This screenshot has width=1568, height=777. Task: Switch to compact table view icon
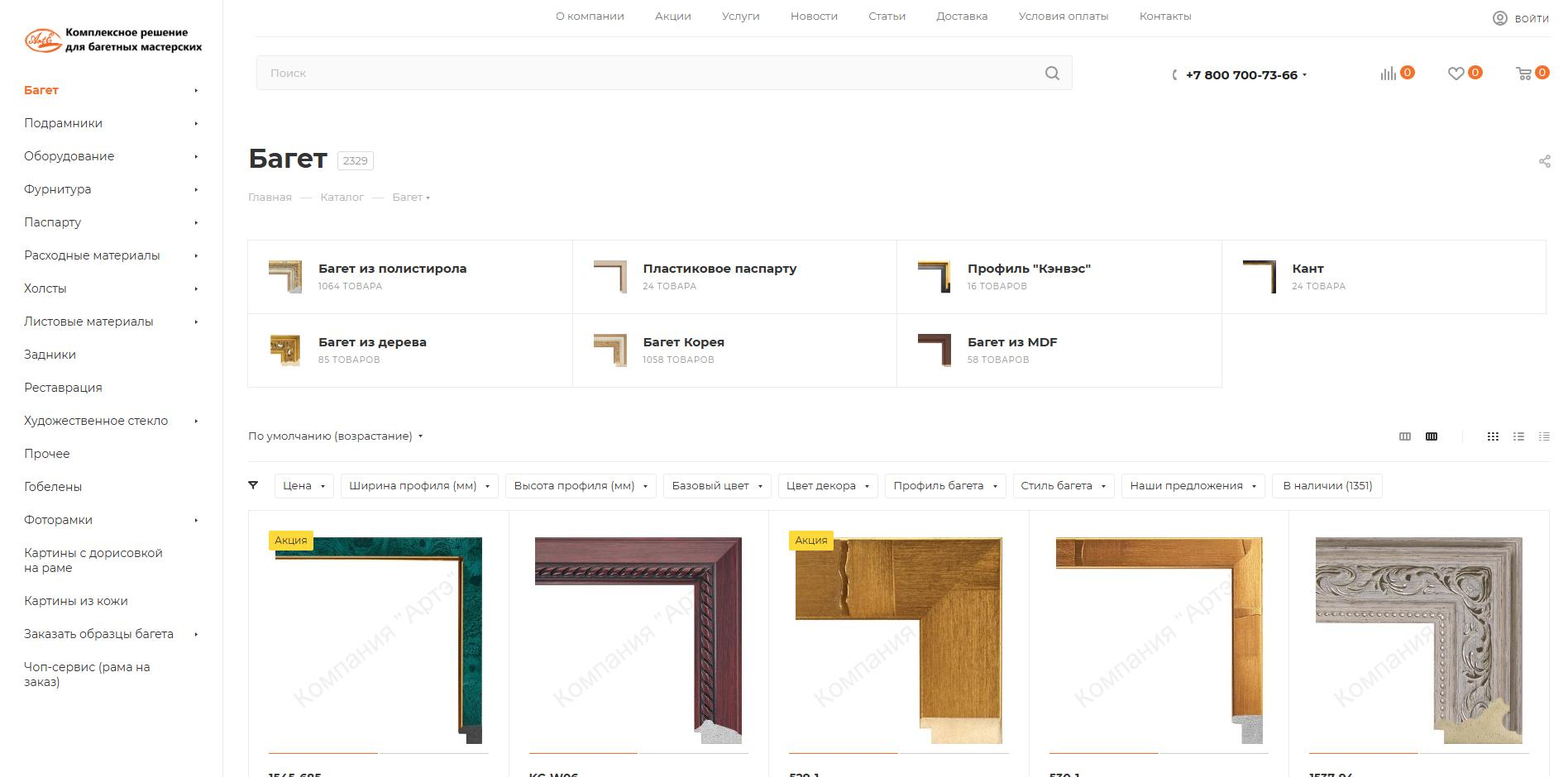click(x=1544, y=436)
